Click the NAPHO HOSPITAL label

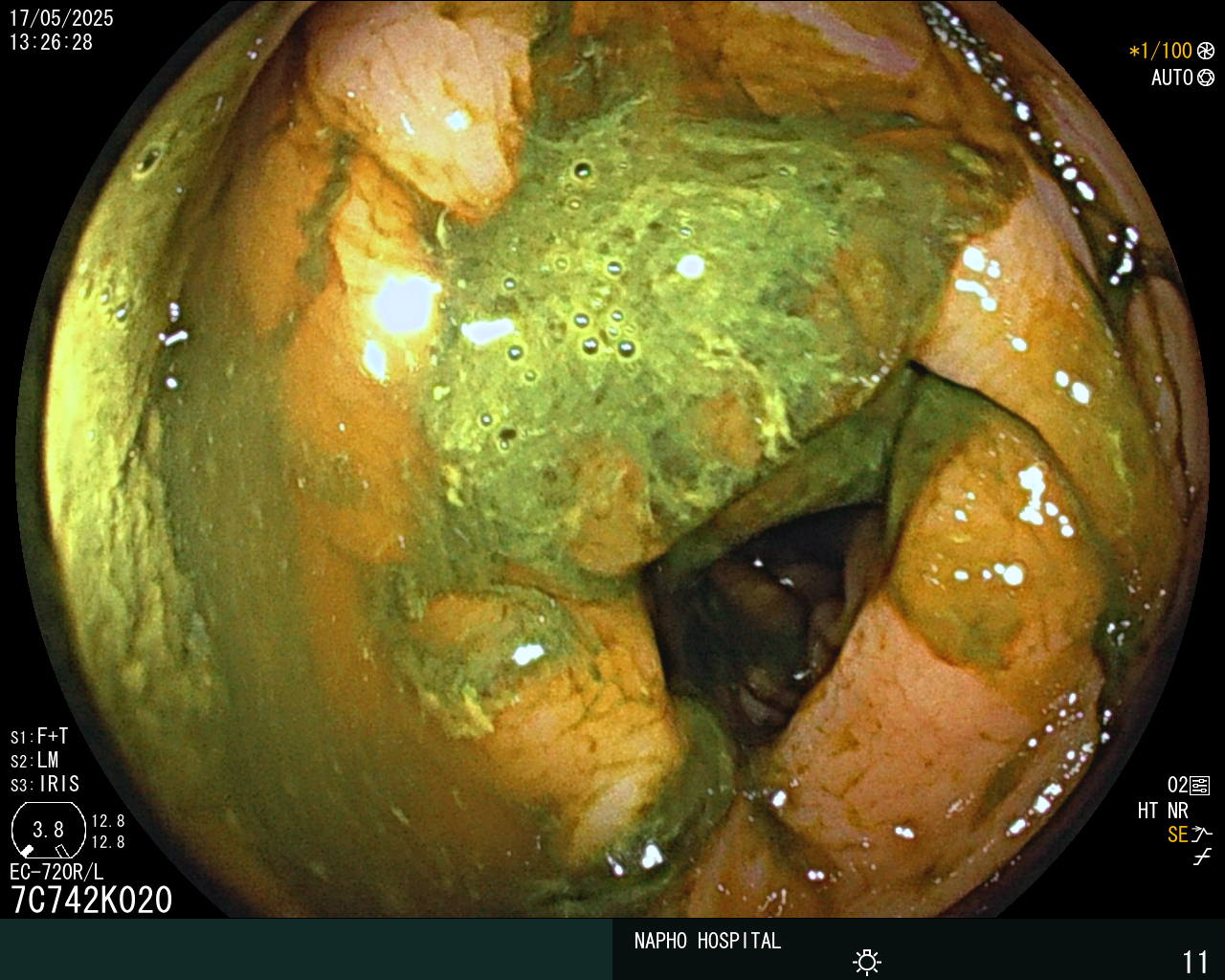[707, 941]
